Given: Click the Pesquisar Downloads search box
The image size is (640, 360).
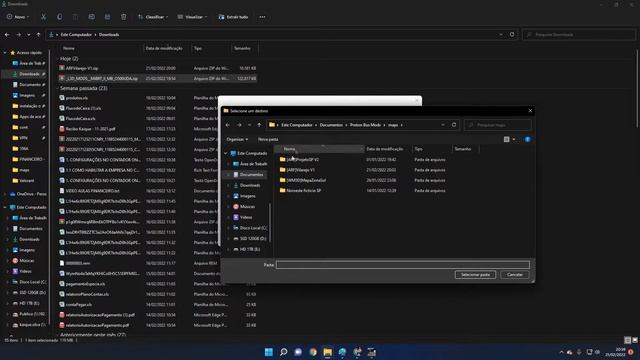Looking at the screenshot, I should point(578,35).
